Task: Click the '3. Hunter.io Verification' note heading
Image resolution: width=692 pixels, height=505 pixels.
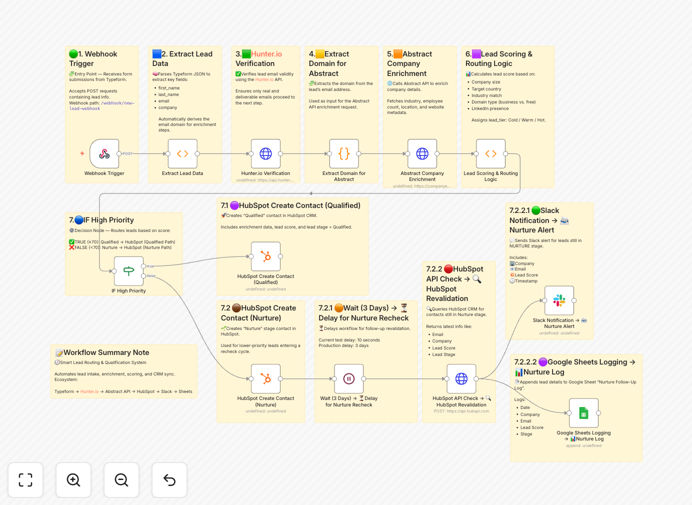Action: 259,59
